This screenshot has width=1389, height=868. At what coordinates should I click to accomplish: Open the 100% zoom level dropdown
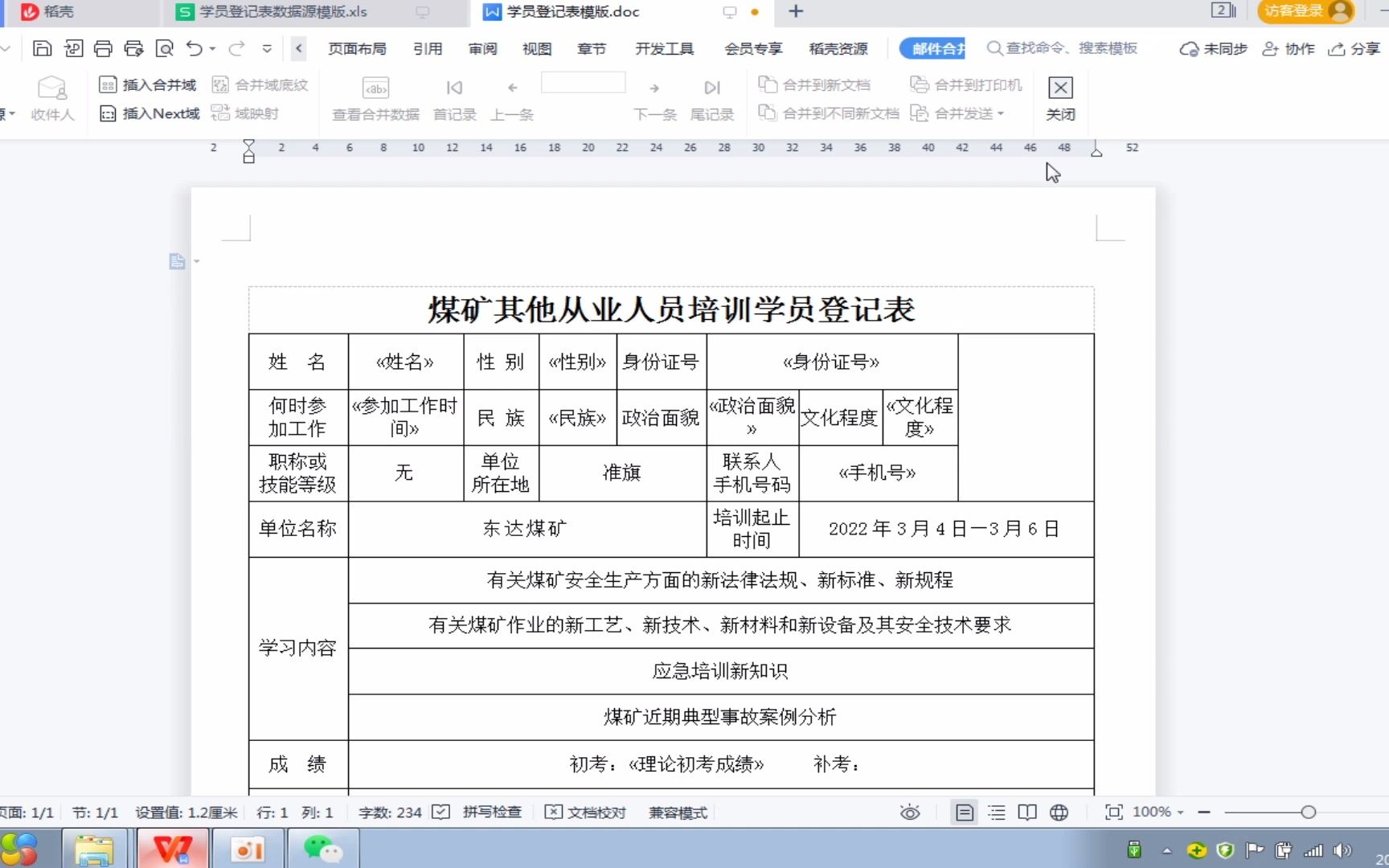pos(1158,812)
